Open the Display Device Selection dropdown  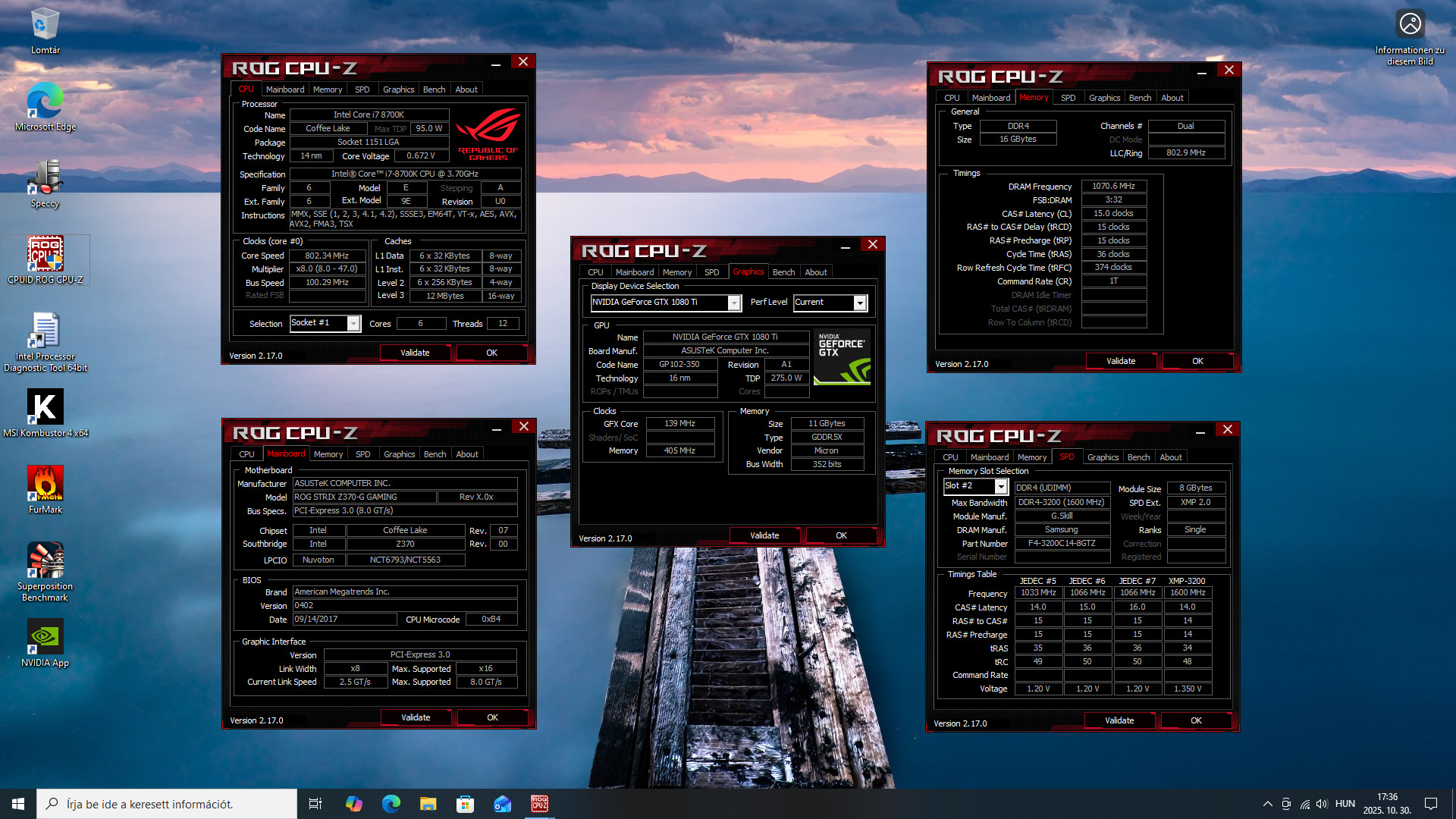pyautogui.click(x=733, y=303)
